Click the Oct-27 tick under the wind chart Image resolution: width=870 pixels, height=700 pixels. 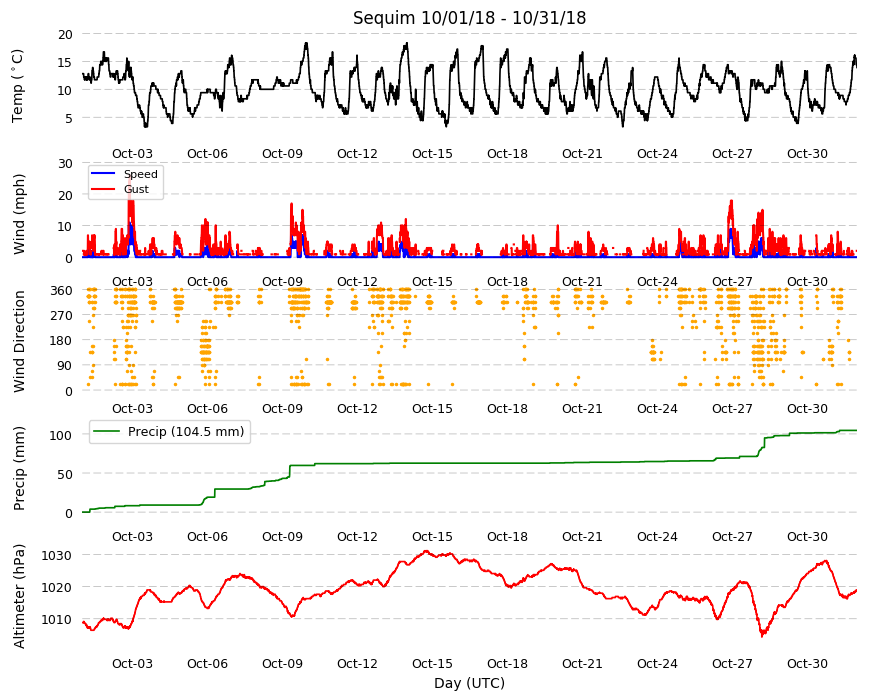pyautogui.click(x=732, y=281)
